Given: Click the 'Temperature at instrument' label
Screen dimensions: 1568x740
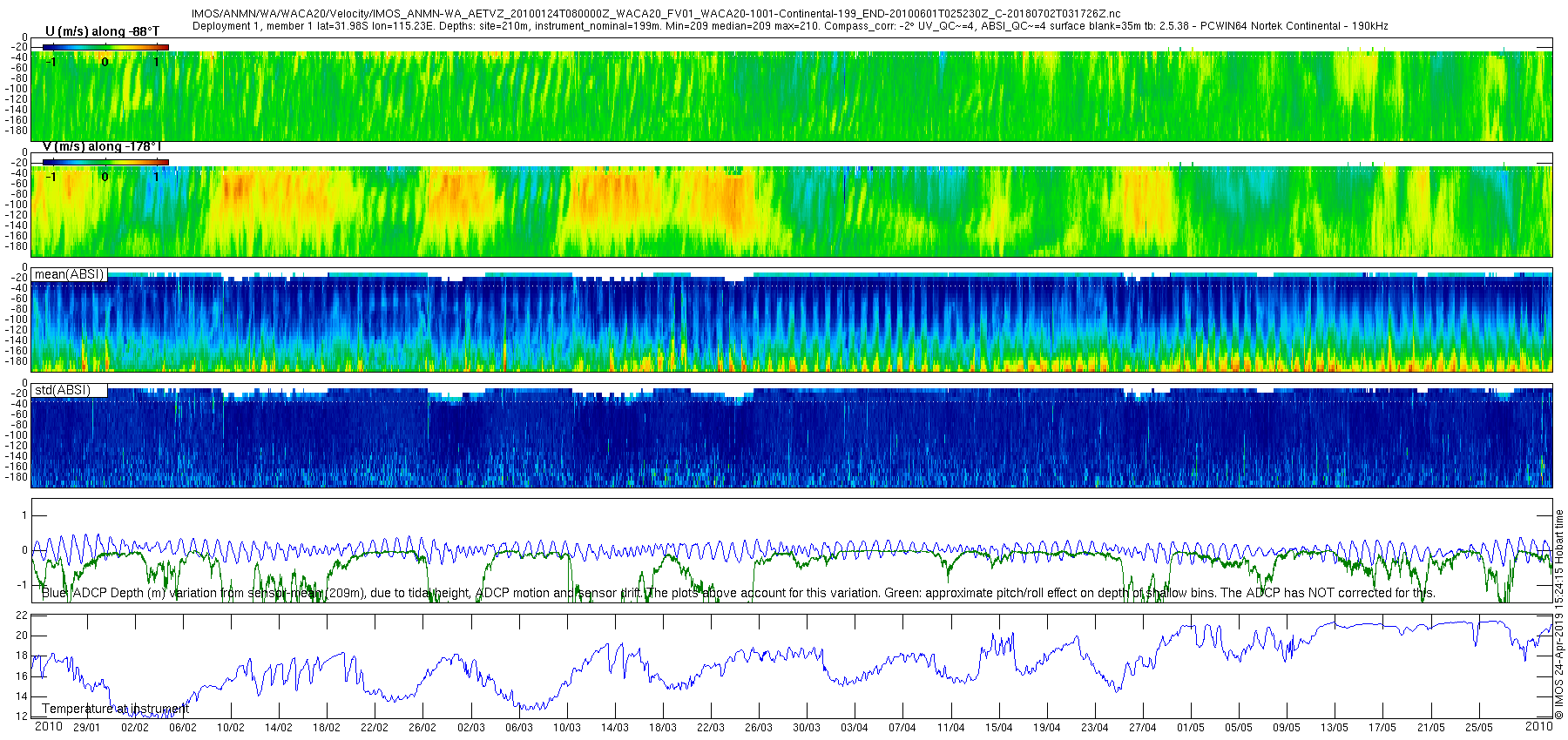Looking at the screenshot, I should [116, 709].
